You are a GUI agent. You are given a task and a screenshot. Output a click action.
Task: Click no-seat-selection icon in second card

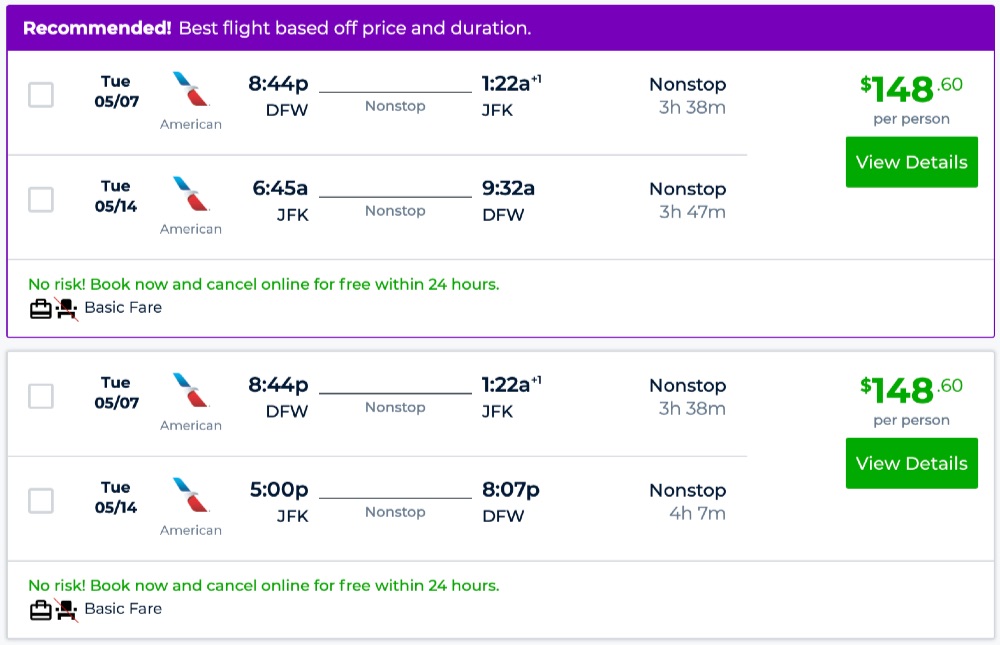67,610
